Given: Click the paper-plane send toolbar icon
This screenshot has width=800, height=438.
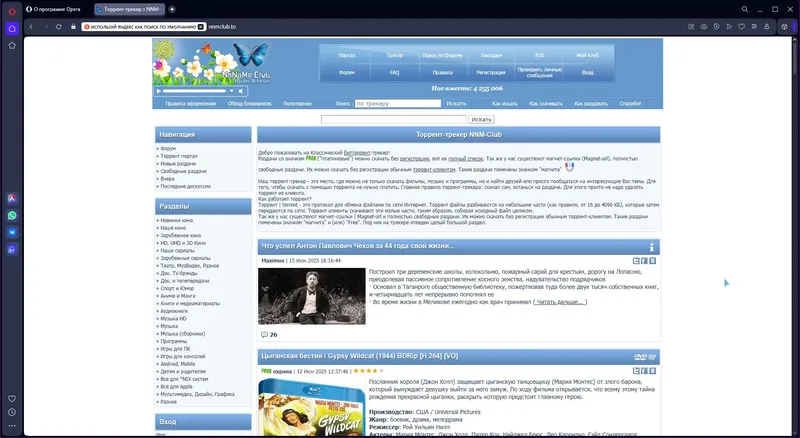Looking at the screenshot, I should [x=729, y=27].
